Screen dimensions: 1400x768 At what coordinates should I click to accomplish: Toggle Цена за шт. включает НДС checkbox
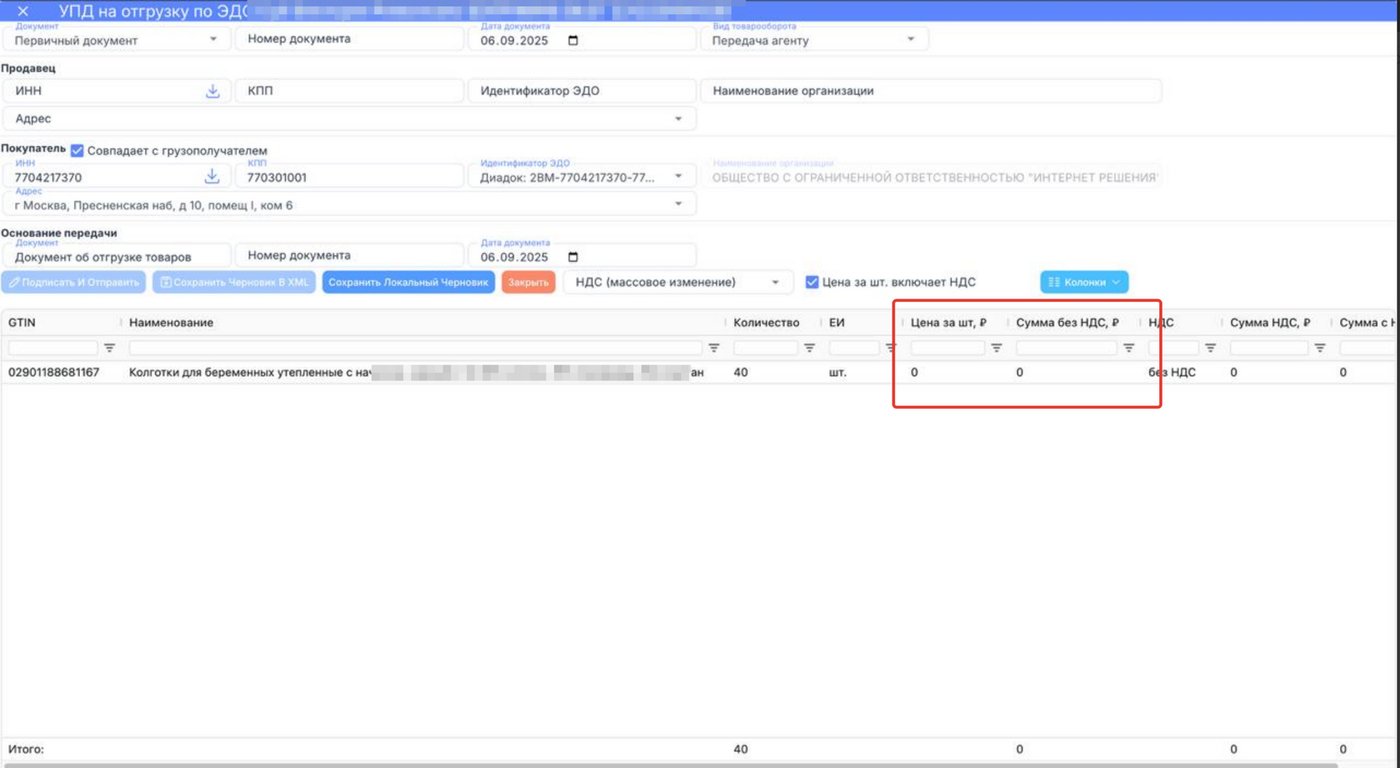click(x=812, y=282)
